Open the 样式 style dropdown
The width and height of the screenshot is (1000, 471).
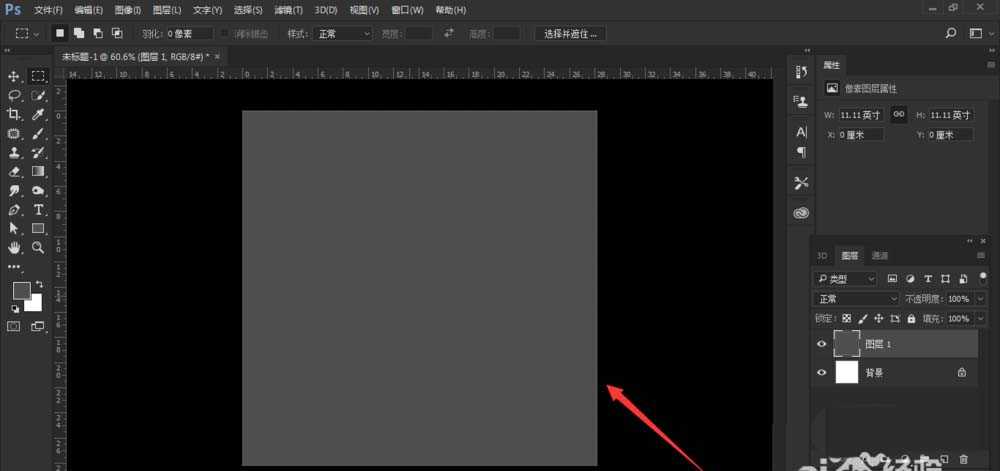point(342,33)
